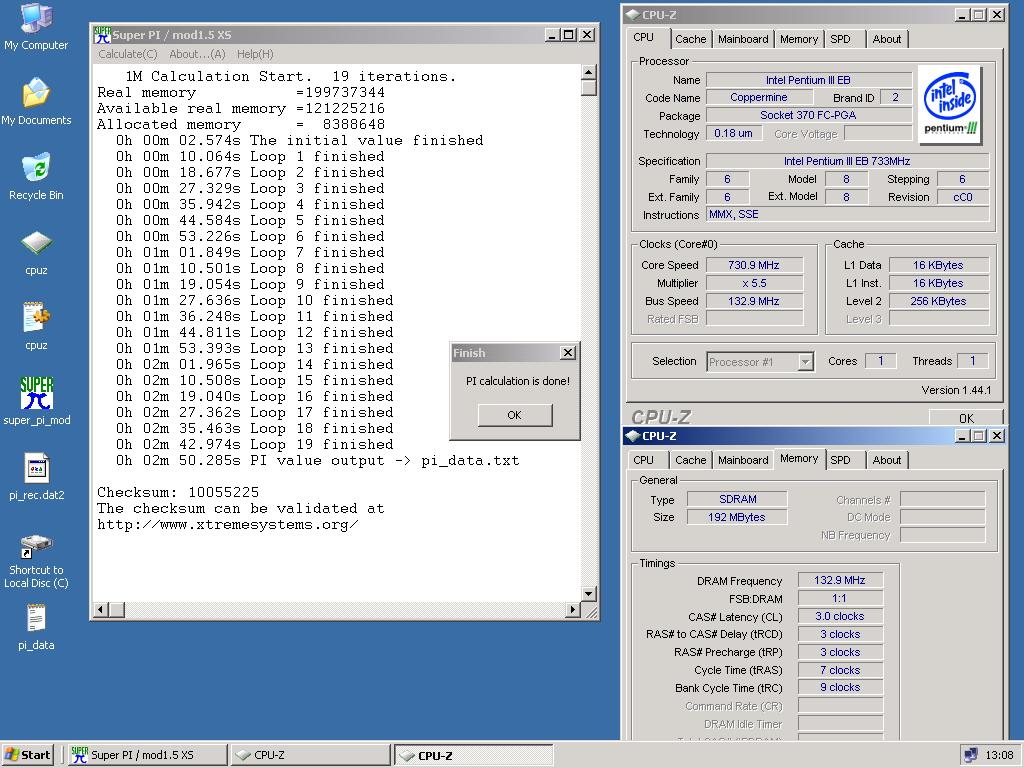This screenshot has width=1024, height=768.
Task: Click the Code Name value Coppermine
Action: point(759,97)
